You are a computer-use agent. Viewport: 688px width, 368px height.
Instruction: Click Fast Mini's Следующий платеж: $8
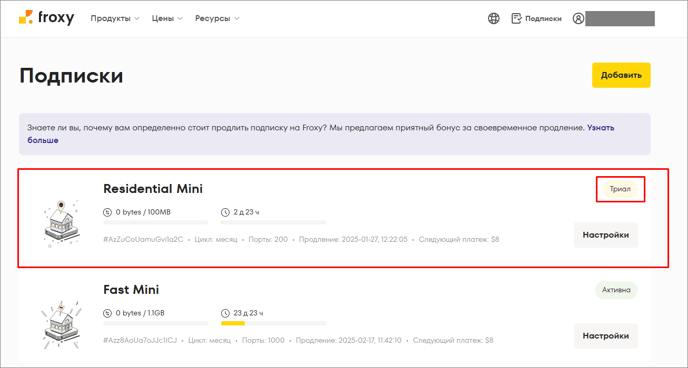pos(453,340)
